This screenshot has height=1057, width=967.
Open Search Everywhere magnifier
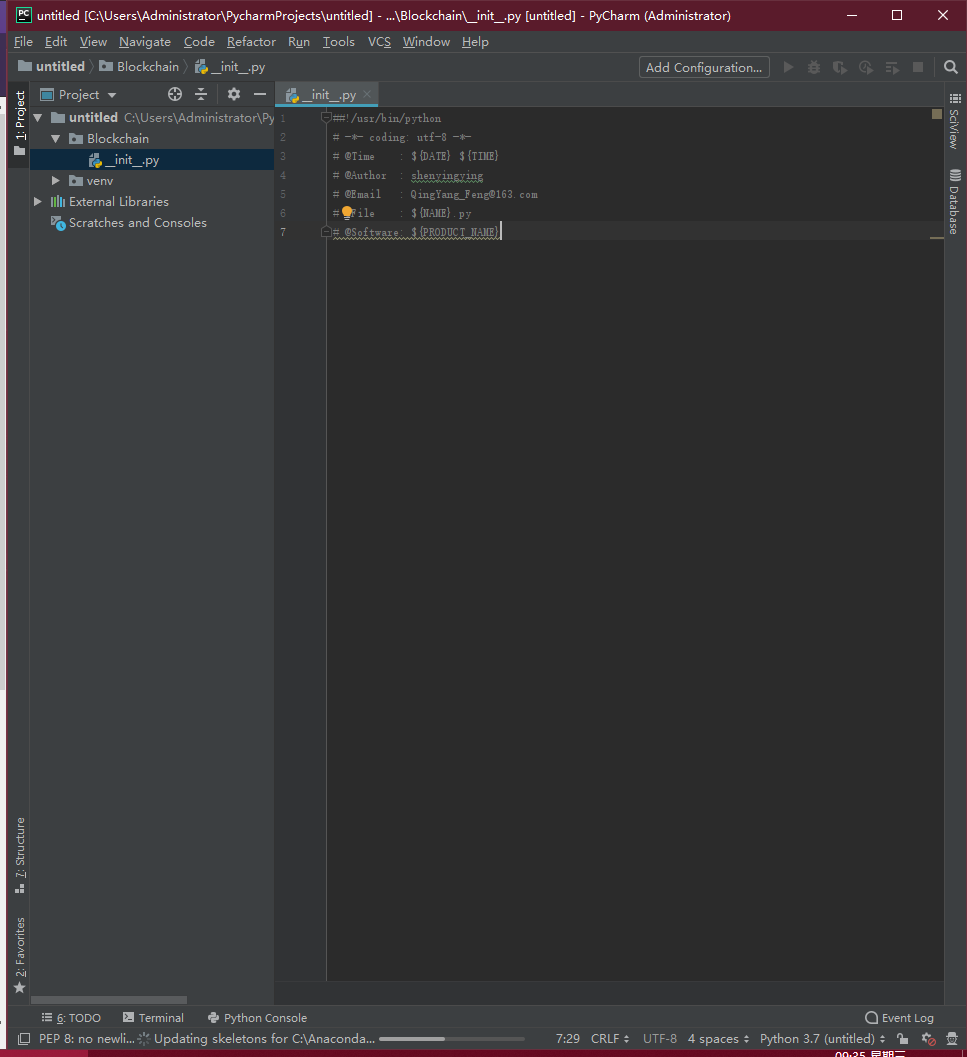pos(951,67)
